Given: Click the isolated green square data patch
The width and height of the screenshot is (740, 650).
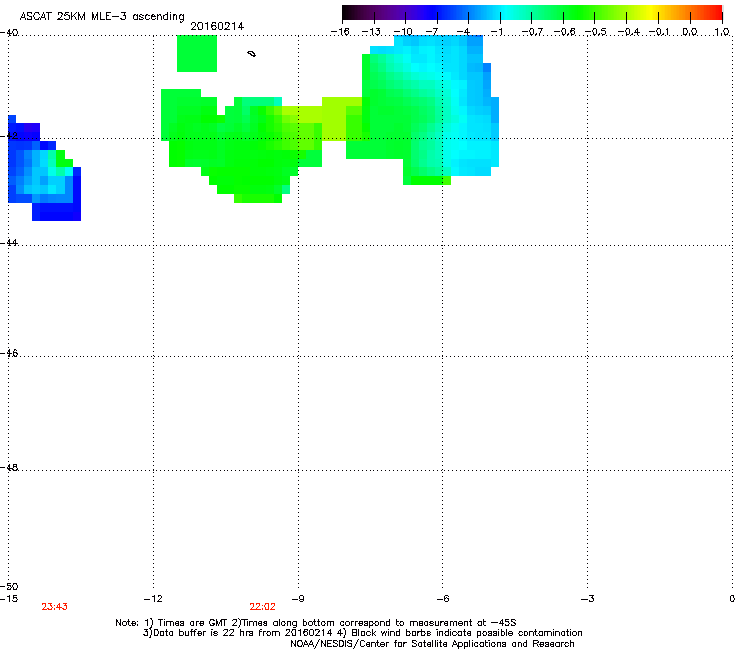Looking at the screenshot, I should point(197,53).
